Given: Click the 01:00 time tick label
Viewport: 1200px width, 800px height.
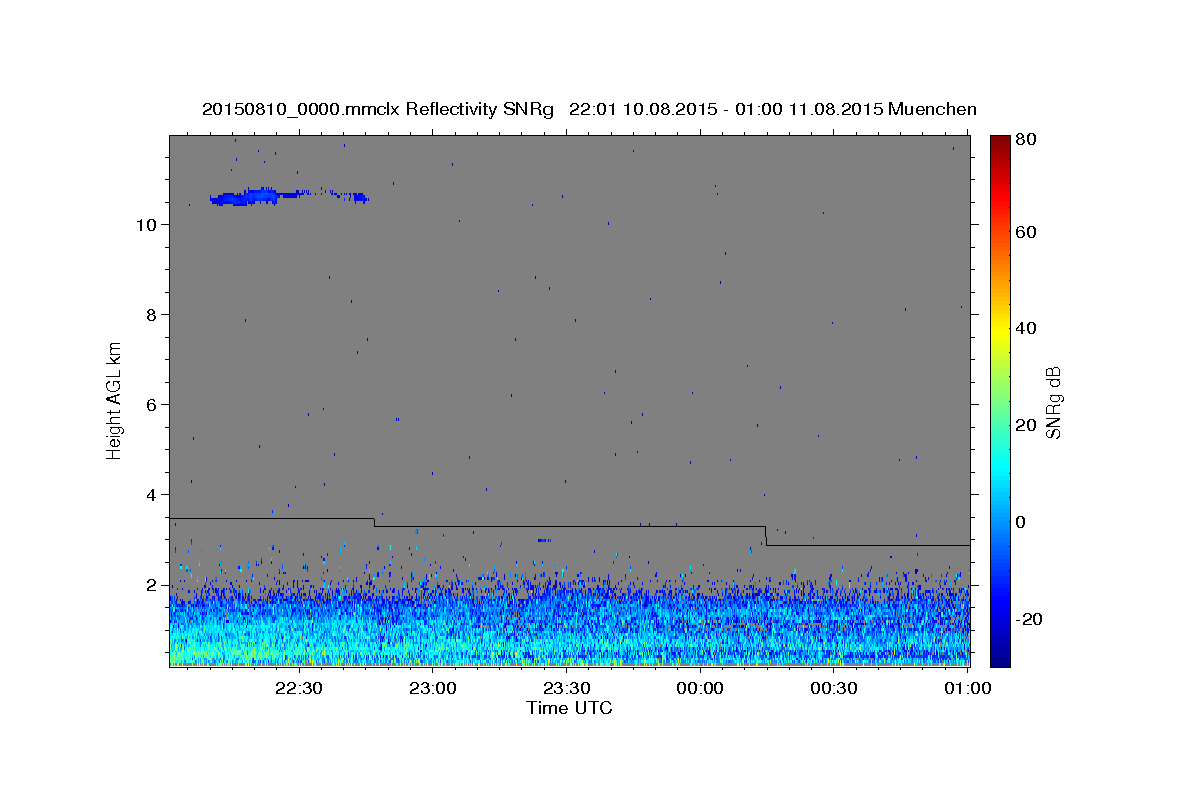Looking at the screenshot, I should (x=967, y=688).
